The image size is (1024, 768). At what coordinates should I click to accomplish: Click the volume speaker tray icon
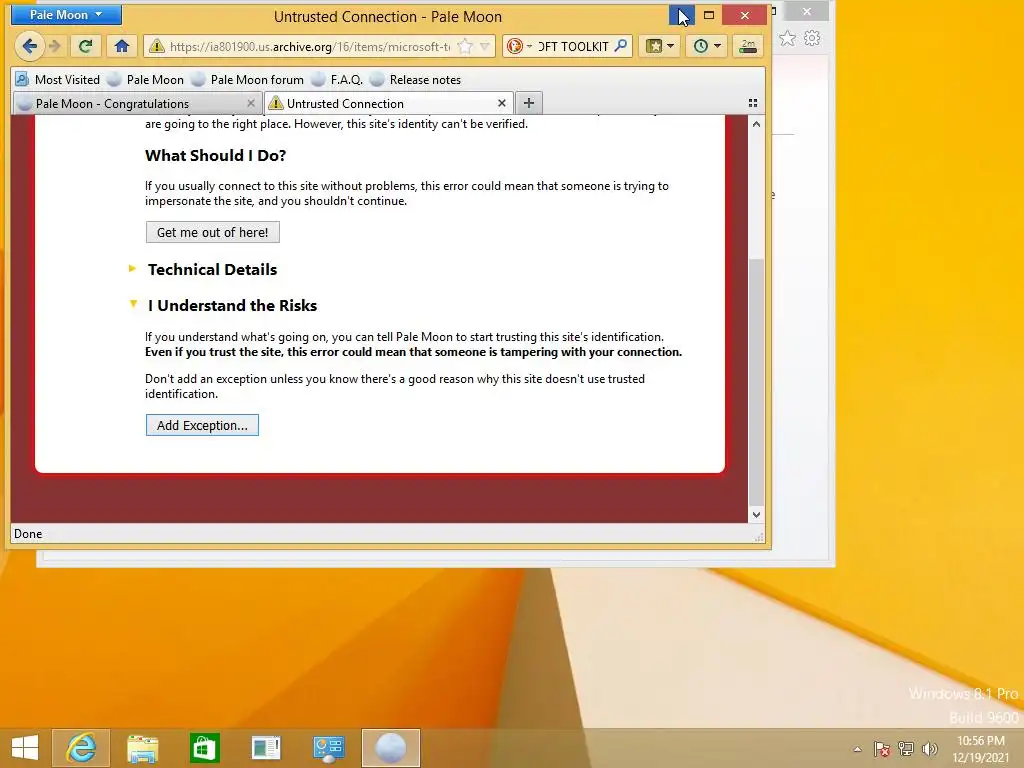929,749
